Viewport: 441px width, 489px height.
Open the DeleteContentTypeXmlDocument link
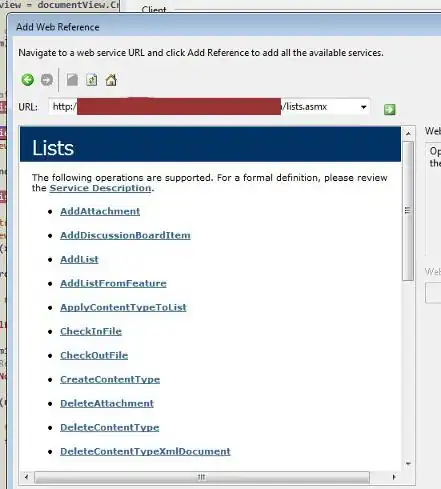[x=145, y=451]
